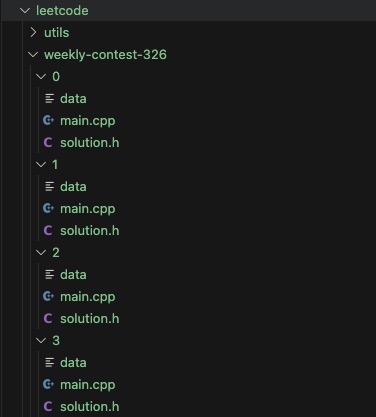Image resolution: width=376 pixels, height=417 pixels.
Task: Open solution.h in folder 1
Action: coord(90,231)
